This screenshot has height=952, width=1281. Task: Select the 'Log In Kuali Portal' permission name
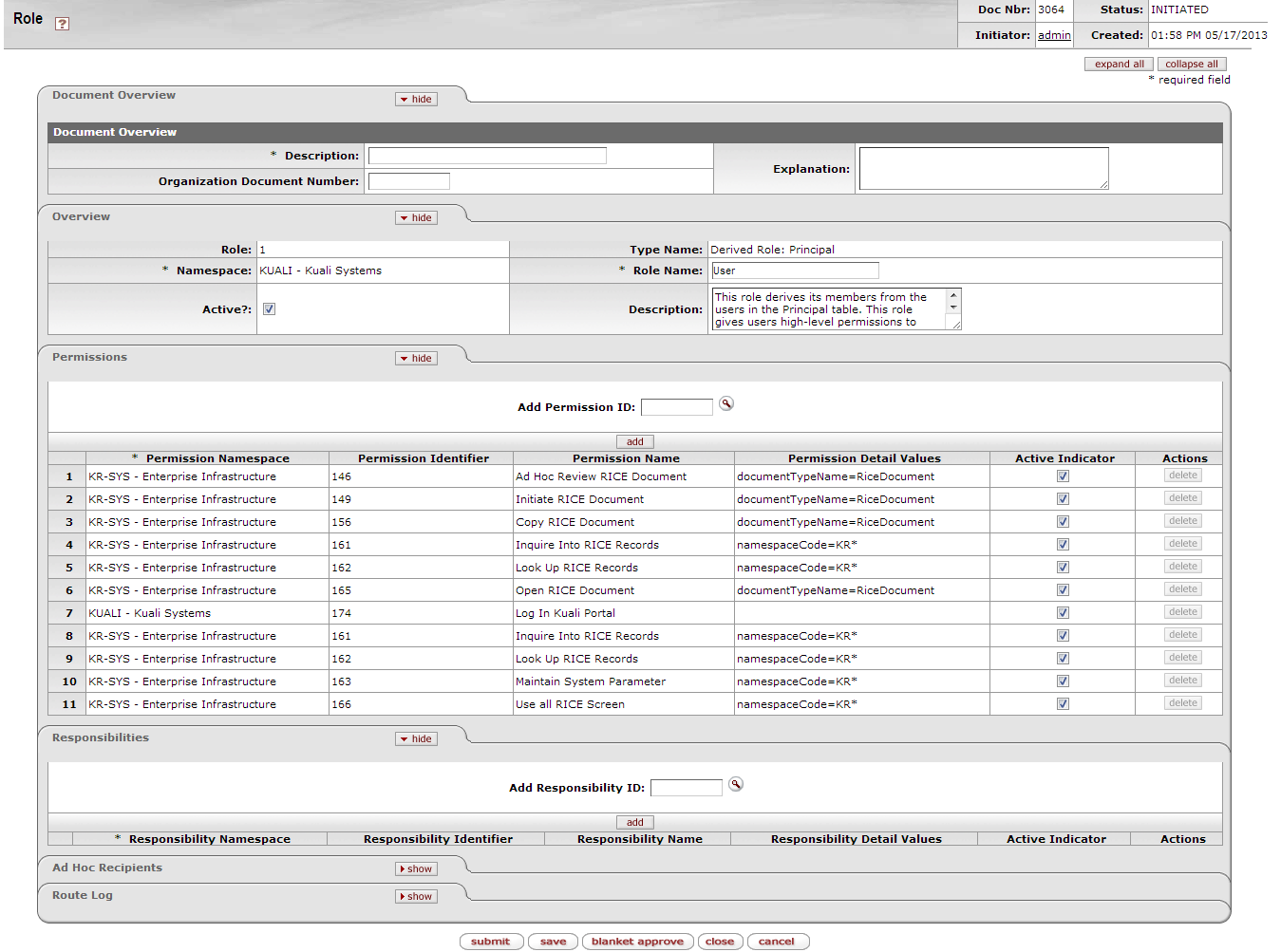pos(565,613)
